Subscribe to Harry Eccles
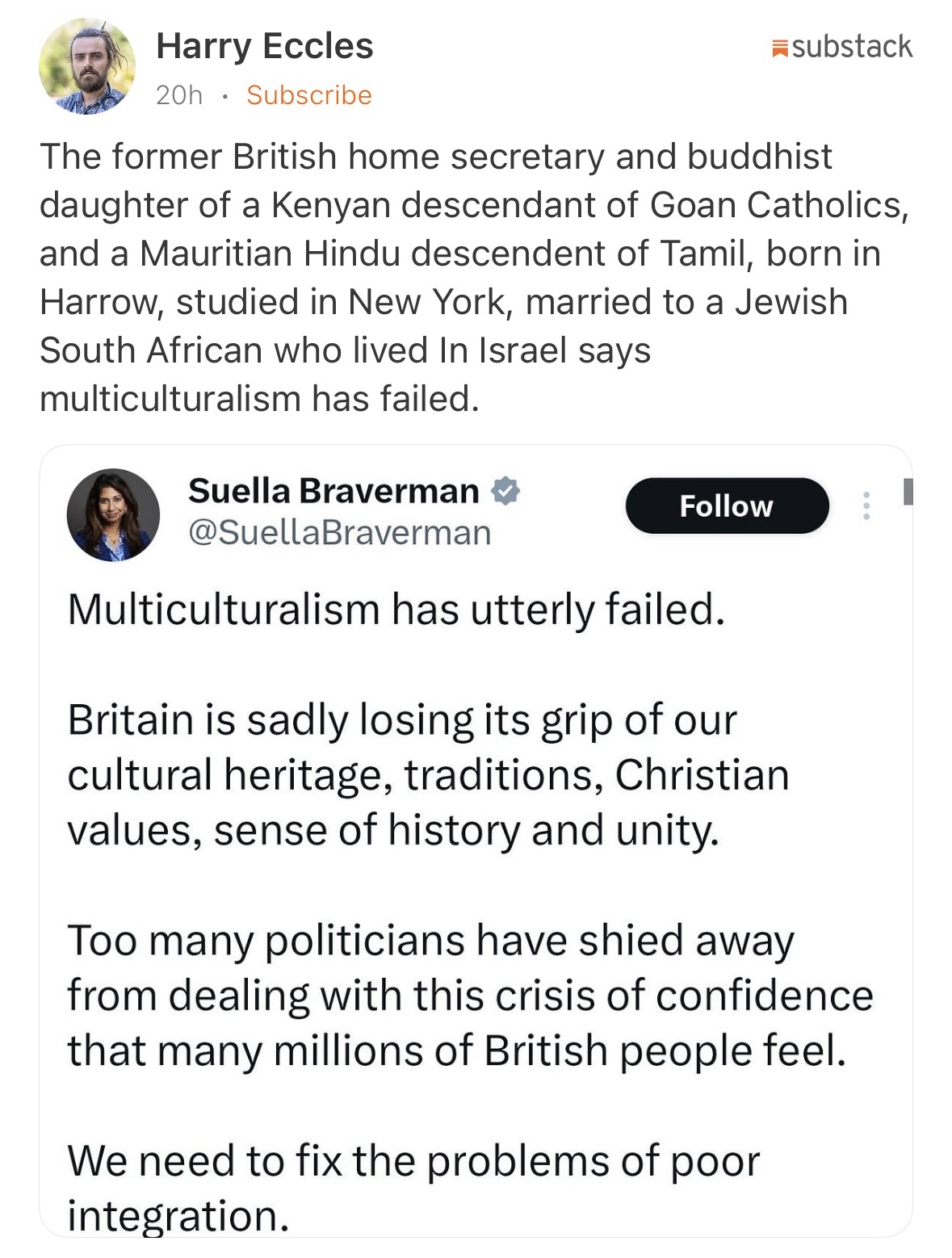 (x=308, y=95)
